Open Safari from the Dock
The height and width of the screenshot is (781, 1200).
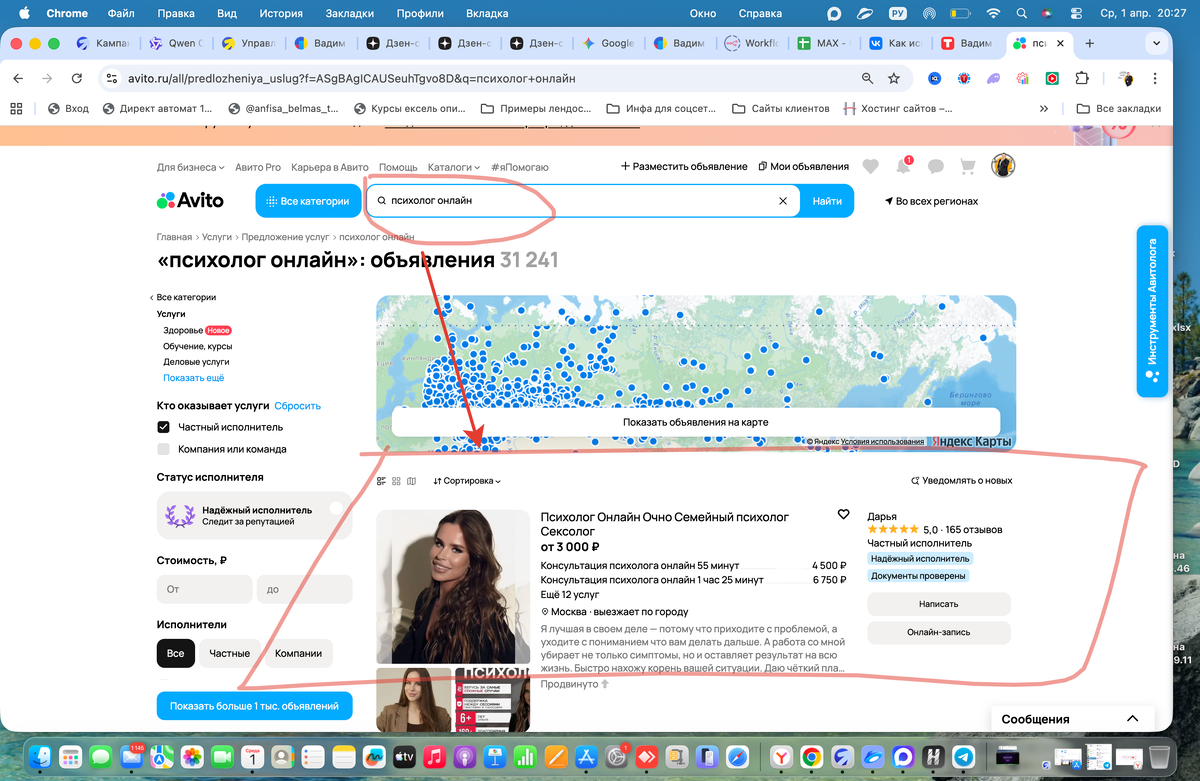click(737, 757)
